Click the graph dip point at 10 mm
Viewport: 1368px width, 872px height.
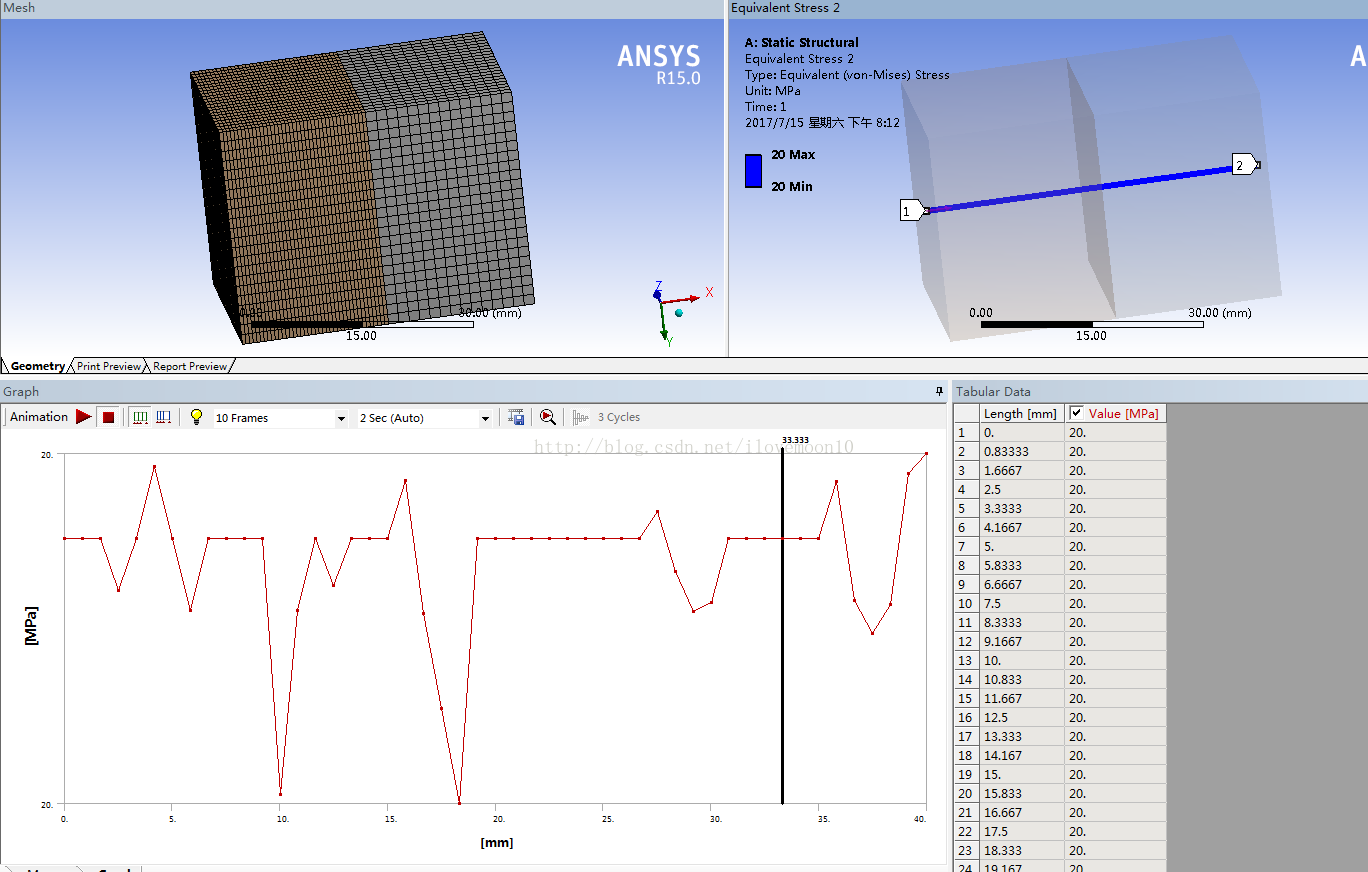point(280,794)
